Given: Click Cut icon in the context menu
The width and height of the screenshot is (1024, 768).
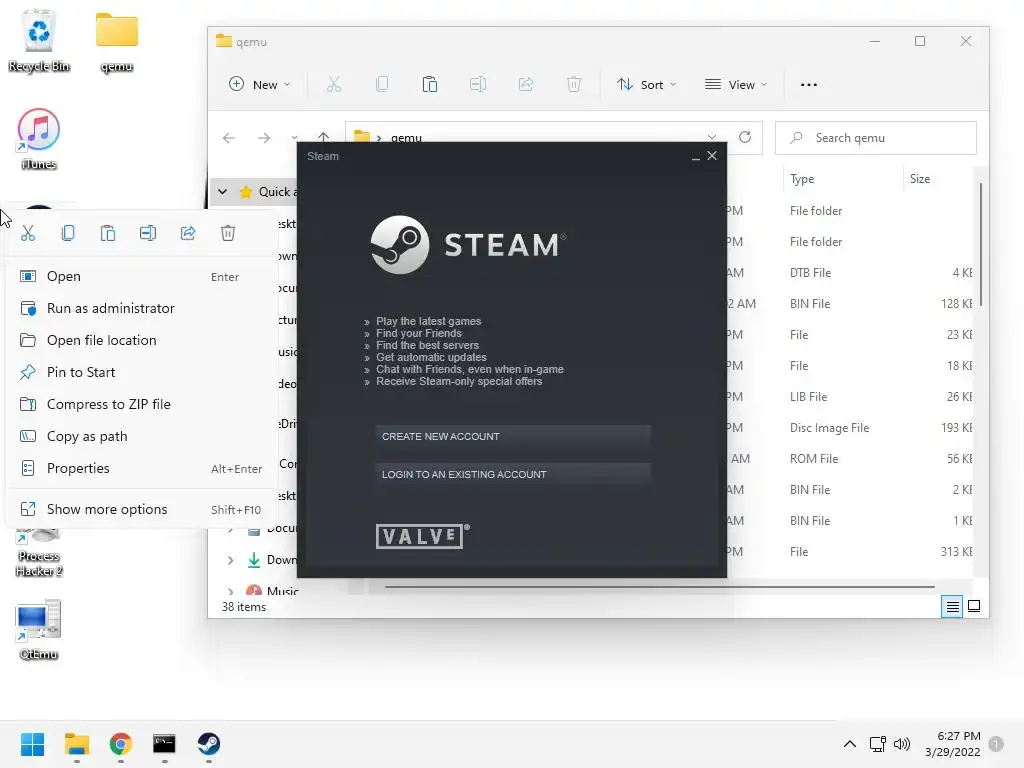Looking at the screenshot, I should 27,233.
